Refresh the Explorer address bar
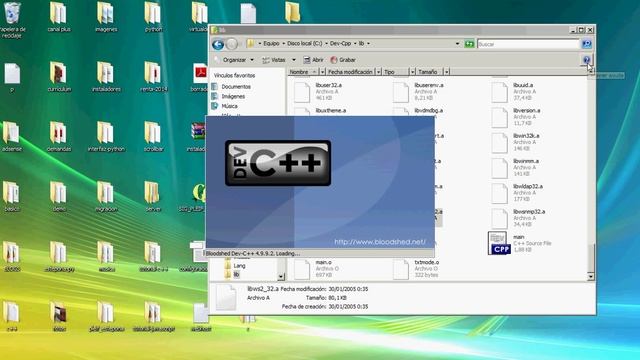The width and height of the screenshot is (640, 360). pyautogui.click(x=469, y=44)
